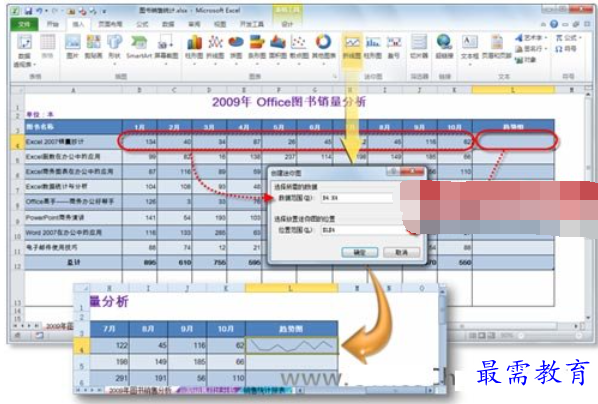Open the 条形图 bar chart dropdown

pyautogui.click(x=257, y=63)
